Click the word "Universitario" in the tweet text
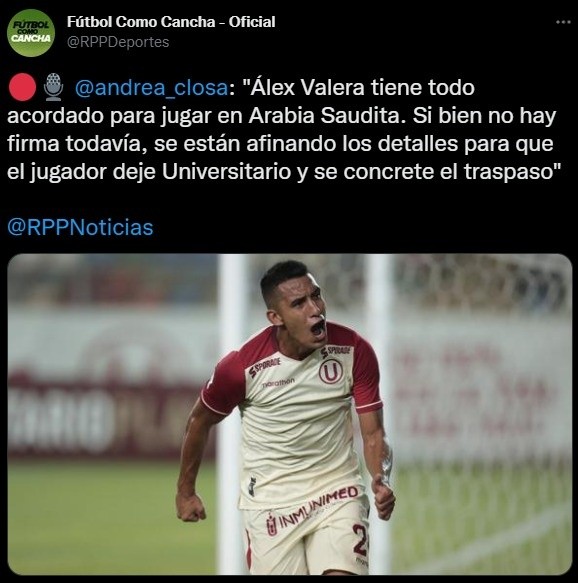This screenshot has height=583, width=578. pos(226,172)
